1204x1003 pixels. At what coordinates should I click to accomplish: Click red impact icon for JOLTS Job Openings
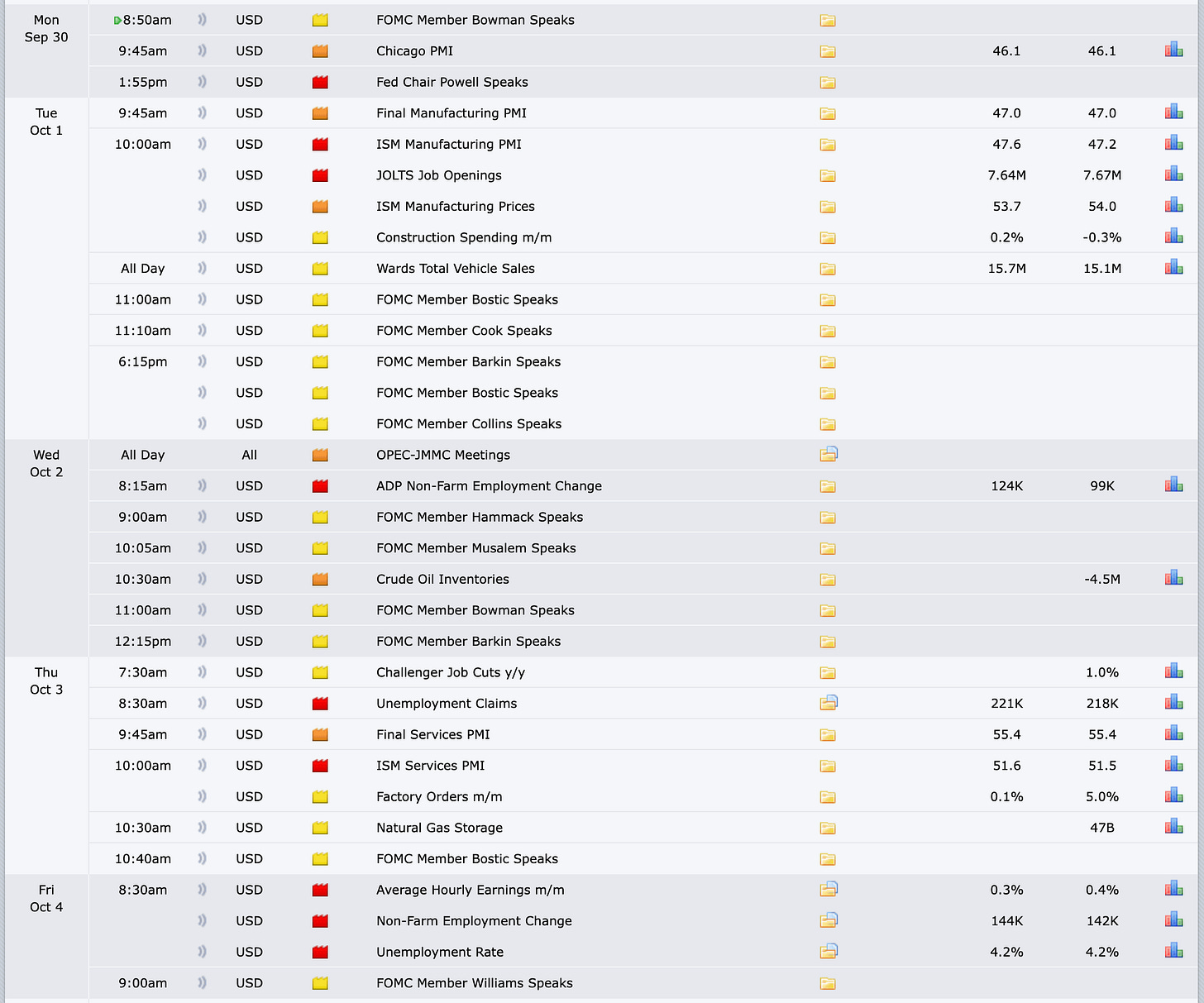pyautogui.click(x=320, y=175)
